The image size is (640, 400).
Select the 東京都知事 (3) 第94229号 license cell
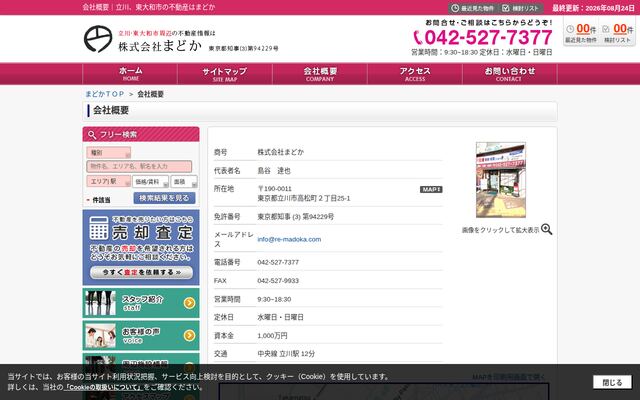[x=296, y=217]
